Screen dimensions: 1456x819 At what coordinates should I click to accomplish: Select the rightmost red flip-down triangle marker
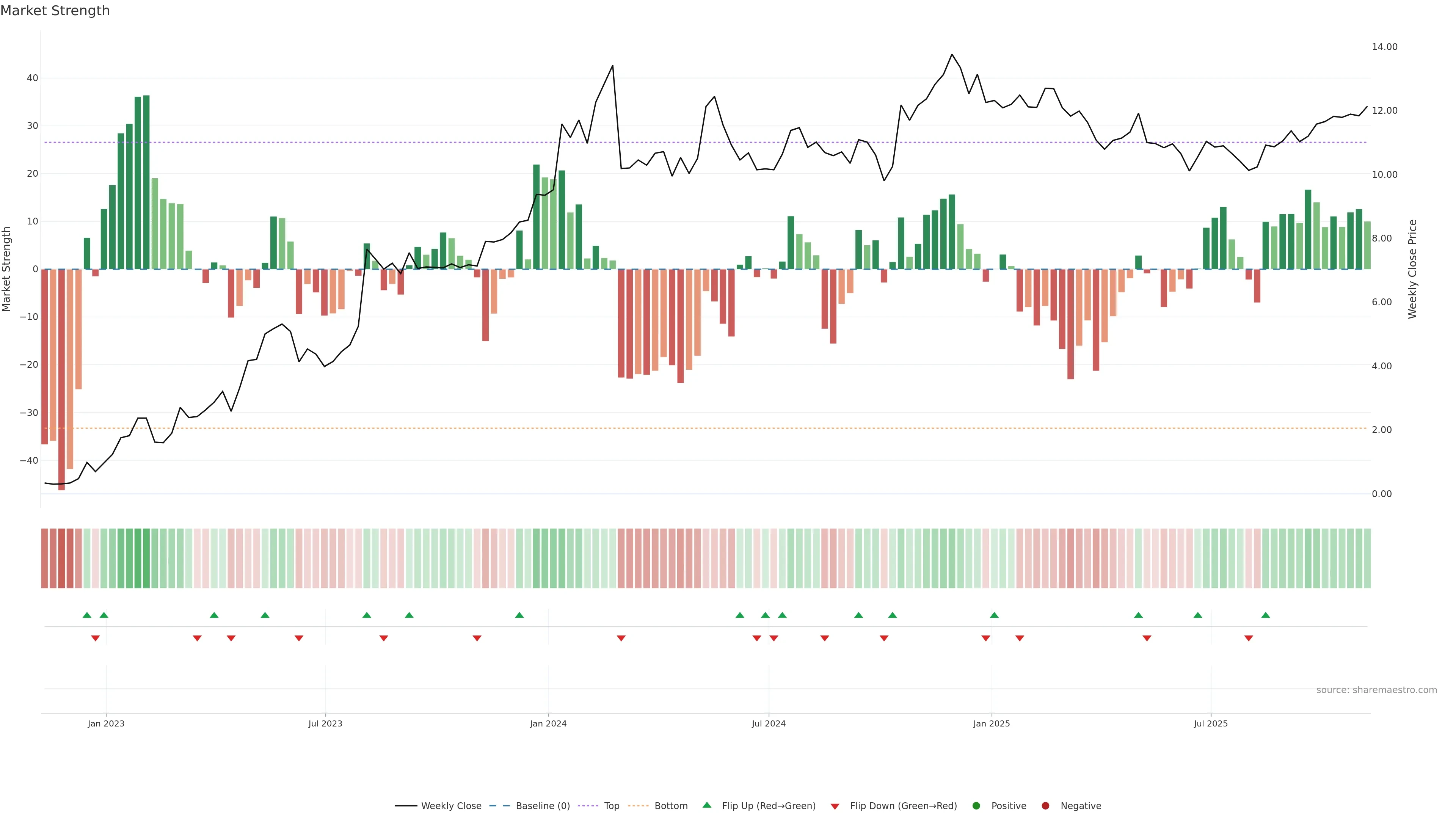click(1249, 638)
